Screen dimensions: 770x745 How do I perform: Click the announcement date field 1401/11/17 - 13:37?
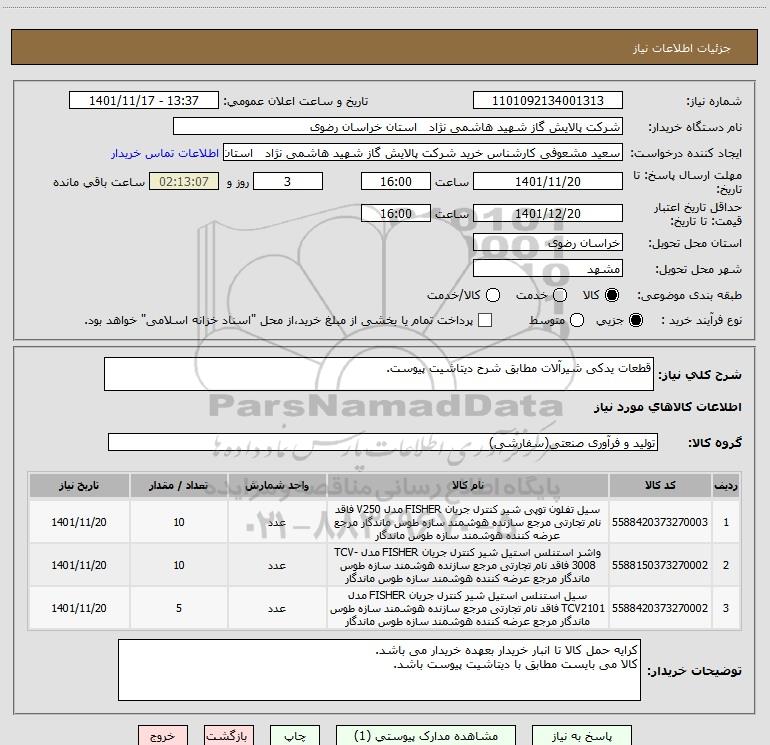coord(144,100)
